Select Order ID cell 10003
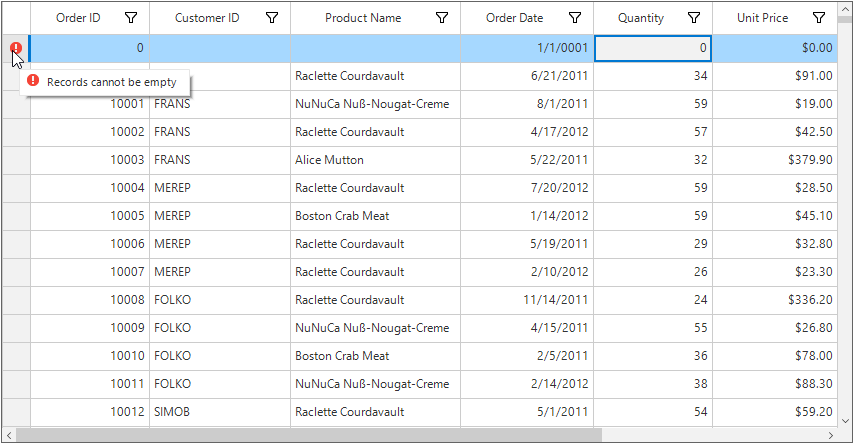The height and width of the screenshot is (444, 854). pyautogui.click(x=90, y=160)
